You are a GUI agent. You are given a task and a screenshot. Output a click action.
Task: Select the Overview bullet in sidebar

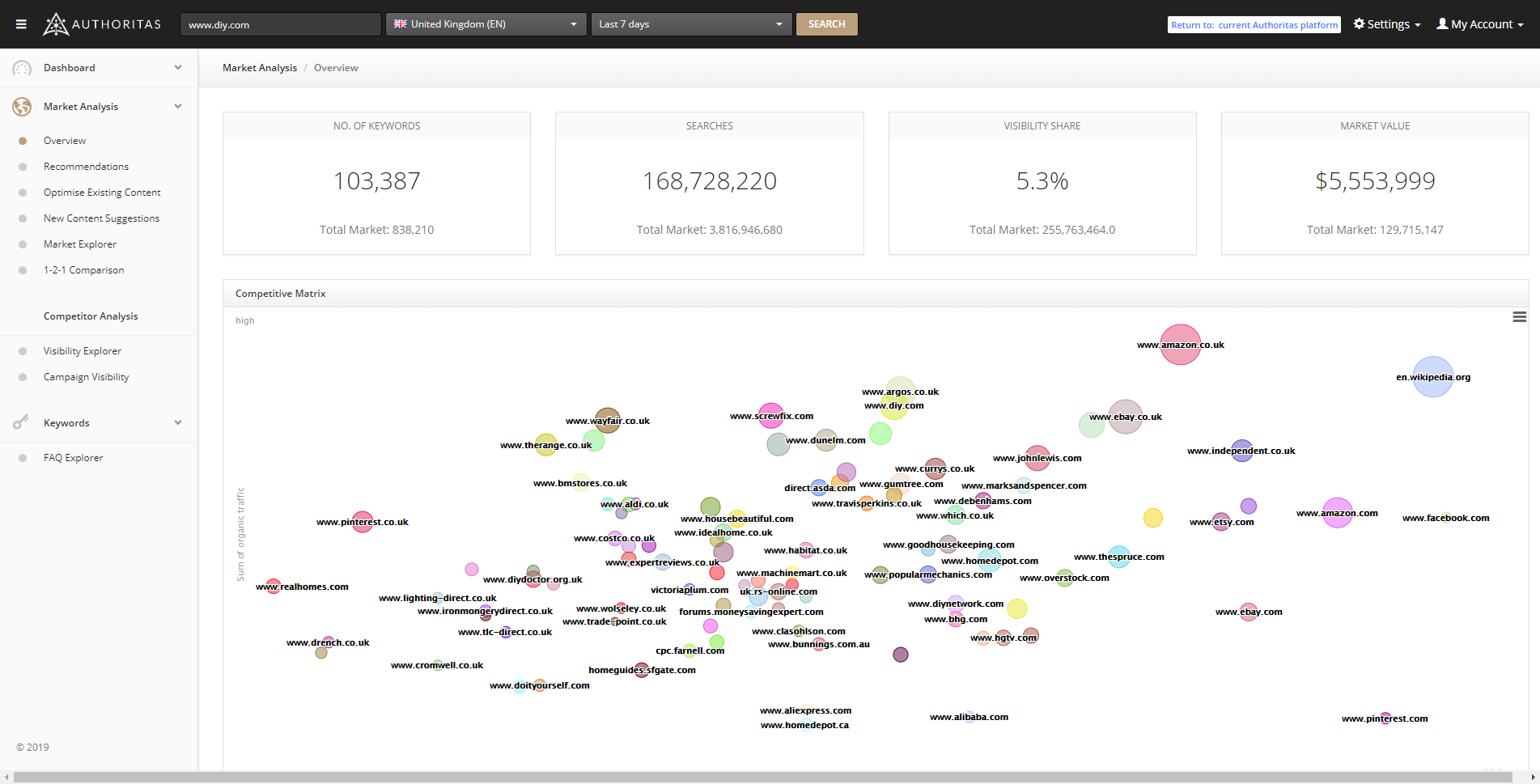(x=23, y=141)
